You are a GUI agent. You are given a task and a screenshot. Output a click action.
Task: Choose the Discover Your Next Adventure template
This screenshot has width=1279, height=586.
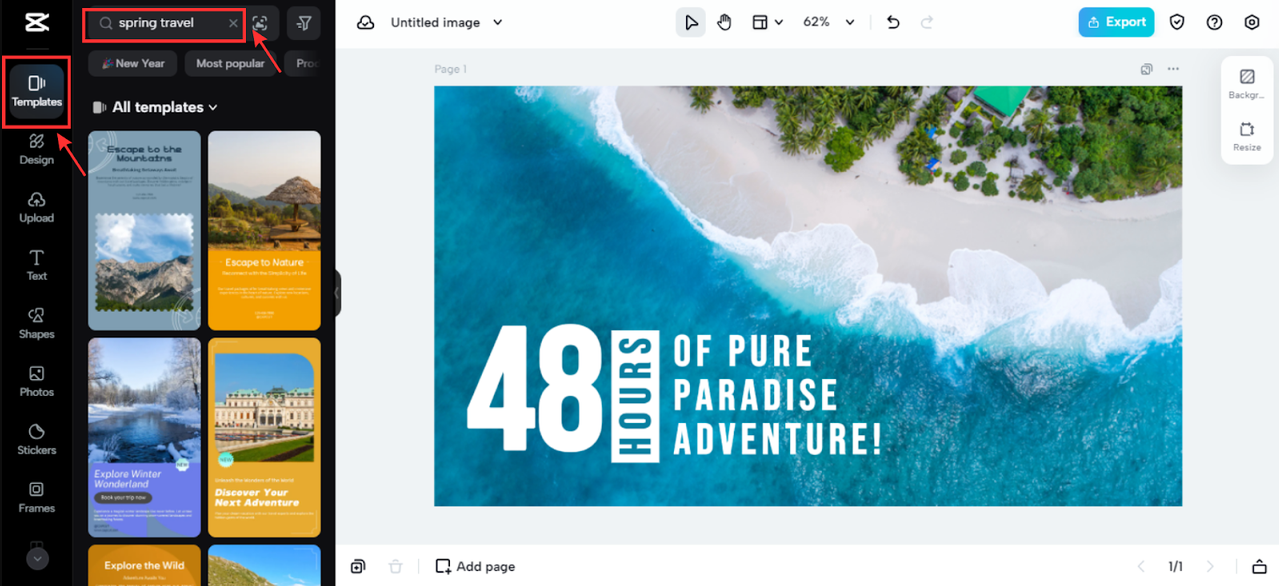pos(264,437)
